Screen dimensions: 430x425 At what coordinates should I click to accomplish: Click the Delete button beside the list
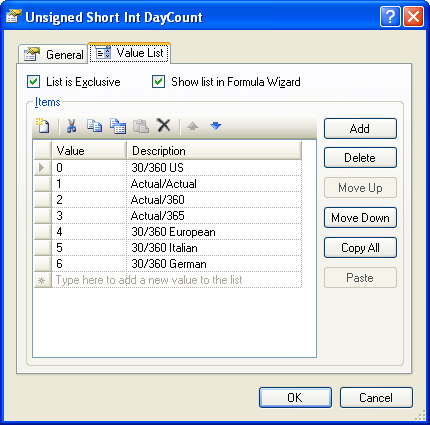360,158
